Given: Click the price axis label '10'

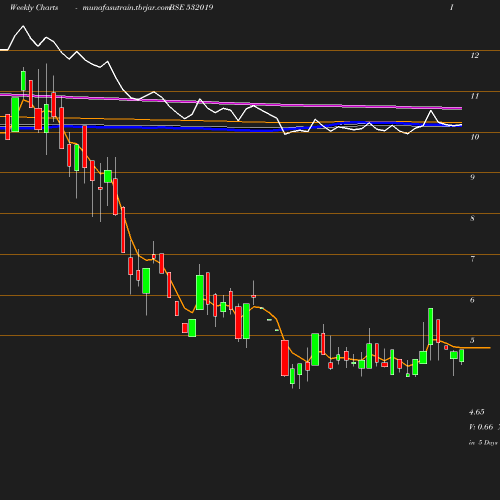Looking at the screenshot, I should click(x=475, y=137).
